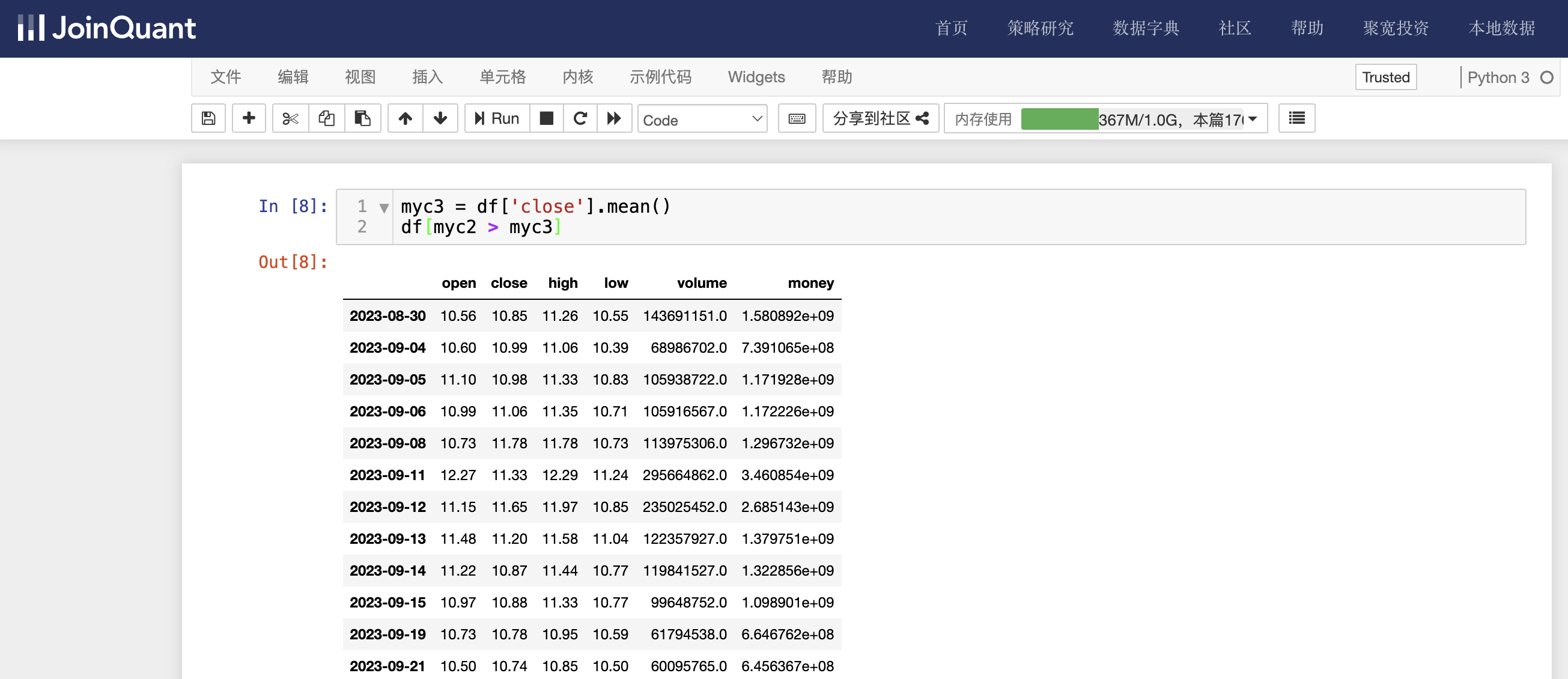Click the green memory usage progress bar
Viewport: 1568px width, 679px height.
1059,119
